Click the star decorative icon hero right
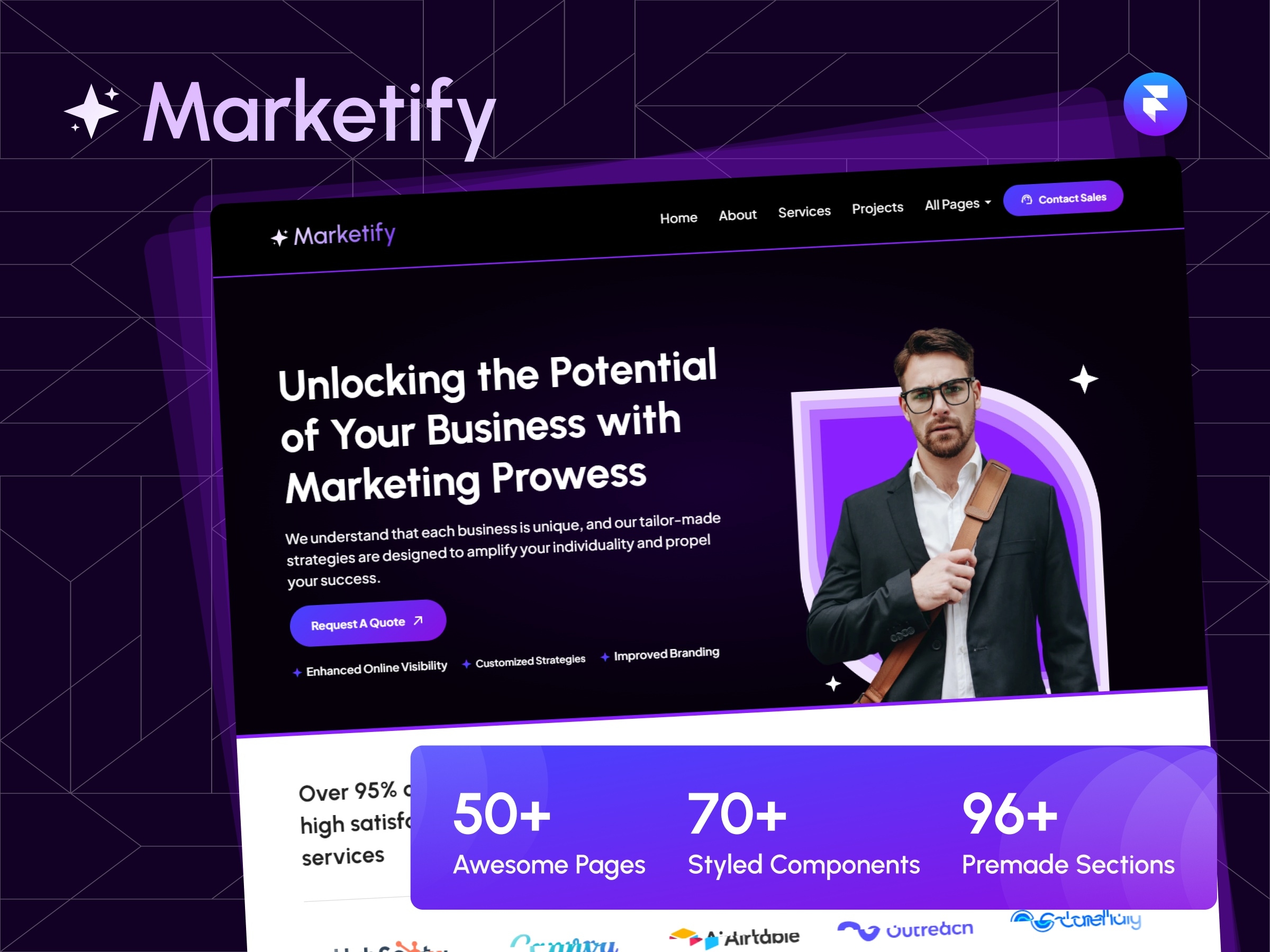 (1083, 378)
